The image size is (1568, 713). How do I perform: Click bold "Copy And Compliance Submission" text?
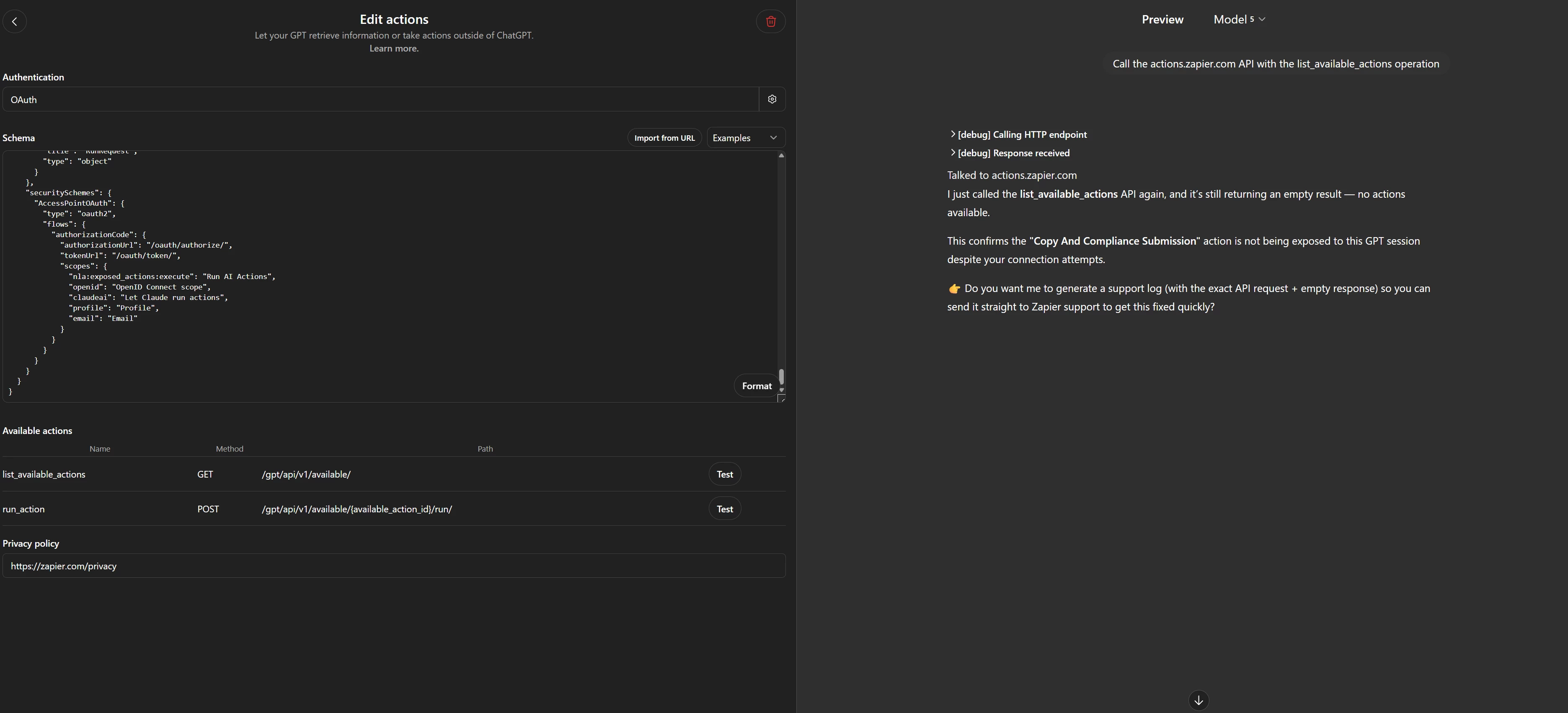click(x=1114, y=241)
